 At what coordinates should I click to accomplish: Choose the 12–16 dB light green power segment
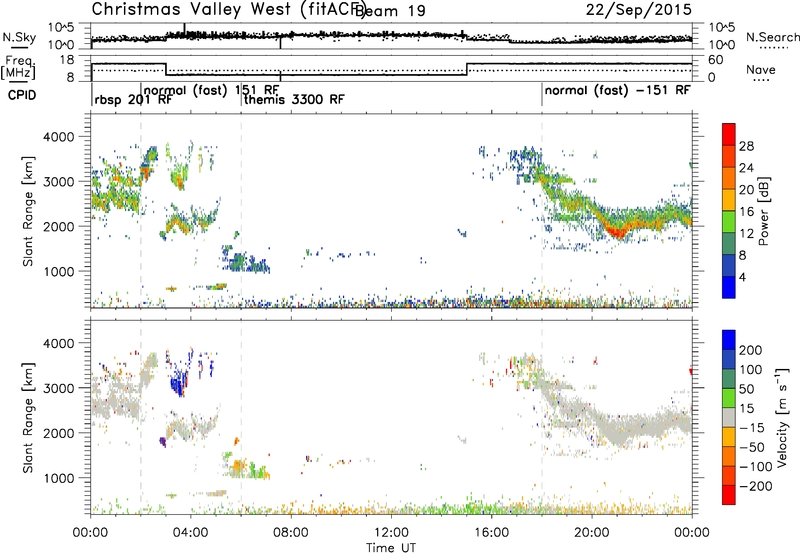click(x=729, y=222)
